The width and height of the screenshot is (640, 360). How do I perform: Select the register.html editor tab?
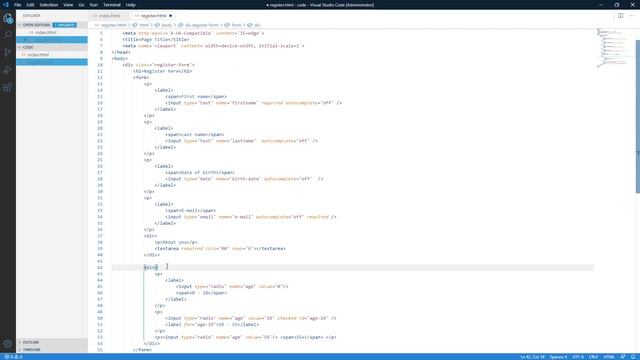(x=153, y=16)
